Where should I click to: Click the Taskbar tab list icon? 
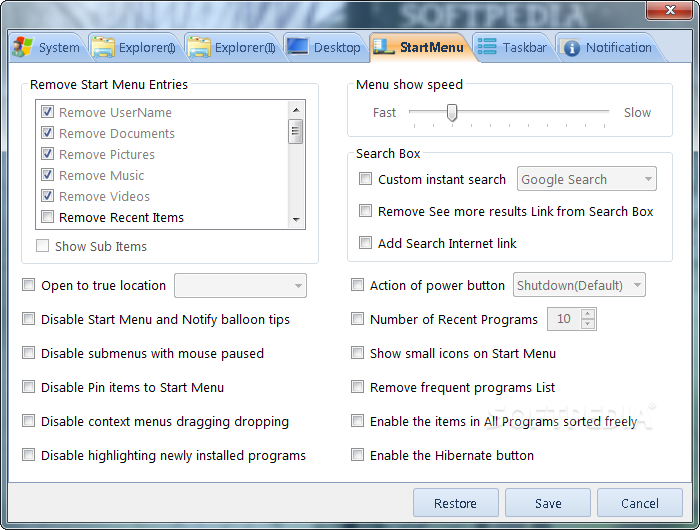pos(487,46)
